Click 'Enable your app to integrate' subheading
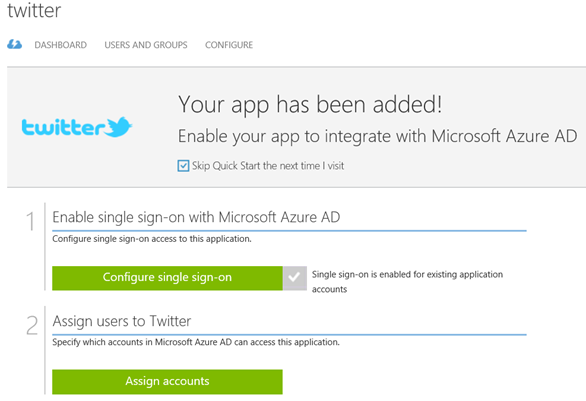This screenshot has height=401, width=586. click(x=377, y=136)
